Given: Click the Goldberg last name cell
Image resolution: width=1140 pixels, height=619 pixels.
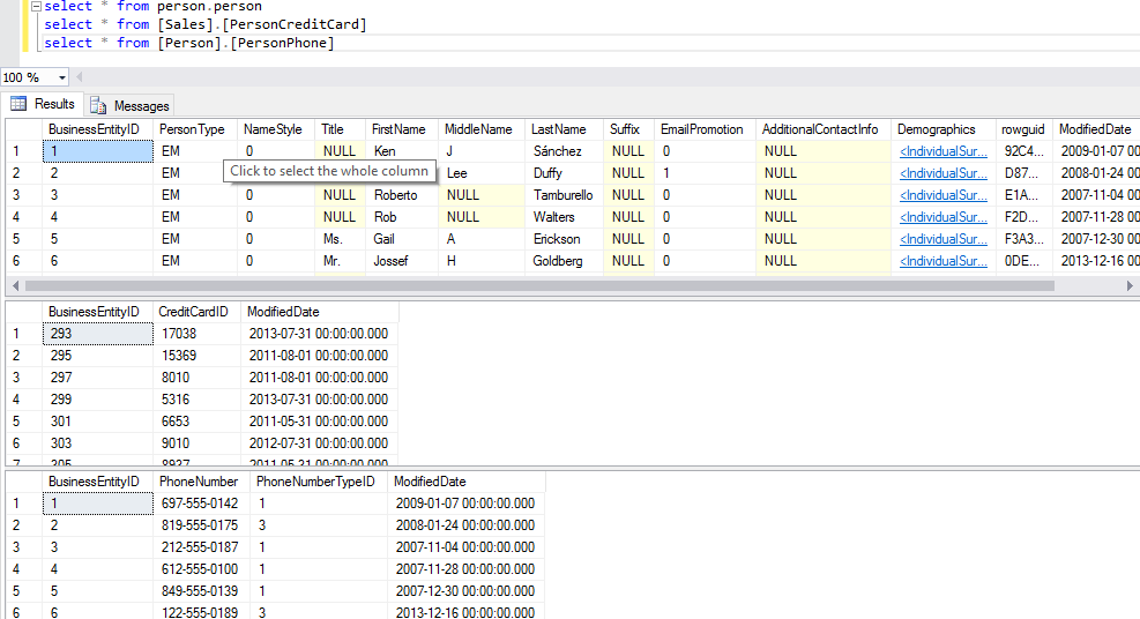Looking at the screenshot, I should (564, 260).
